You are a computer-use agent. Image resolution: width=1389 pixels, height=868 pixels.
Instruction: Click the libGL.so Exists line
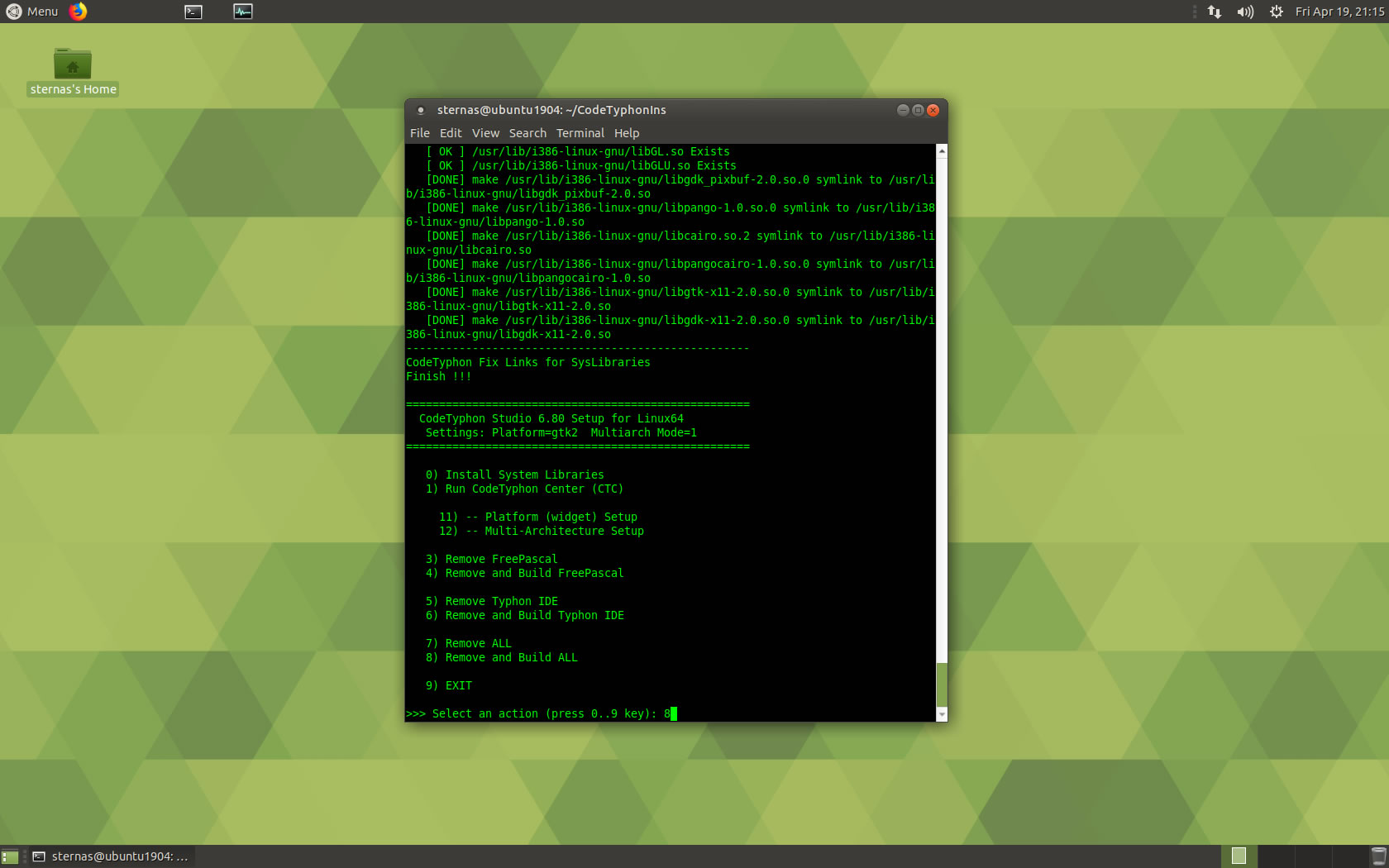click(578, 152)
